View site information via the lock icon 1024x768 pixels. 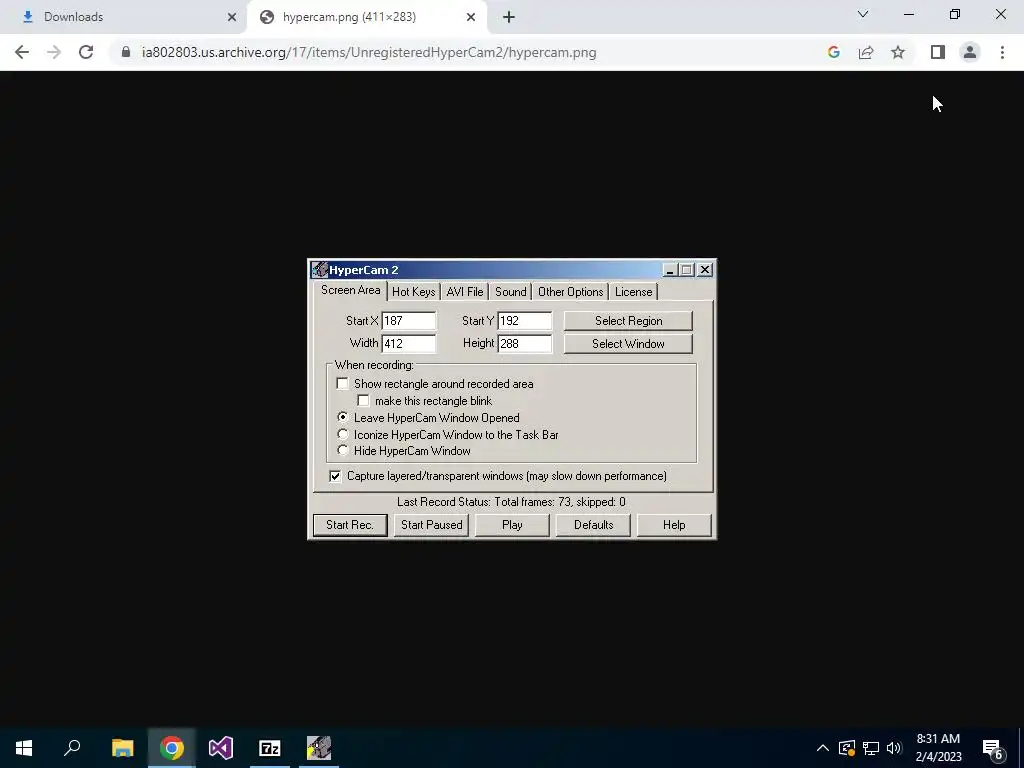pos(126,52)
